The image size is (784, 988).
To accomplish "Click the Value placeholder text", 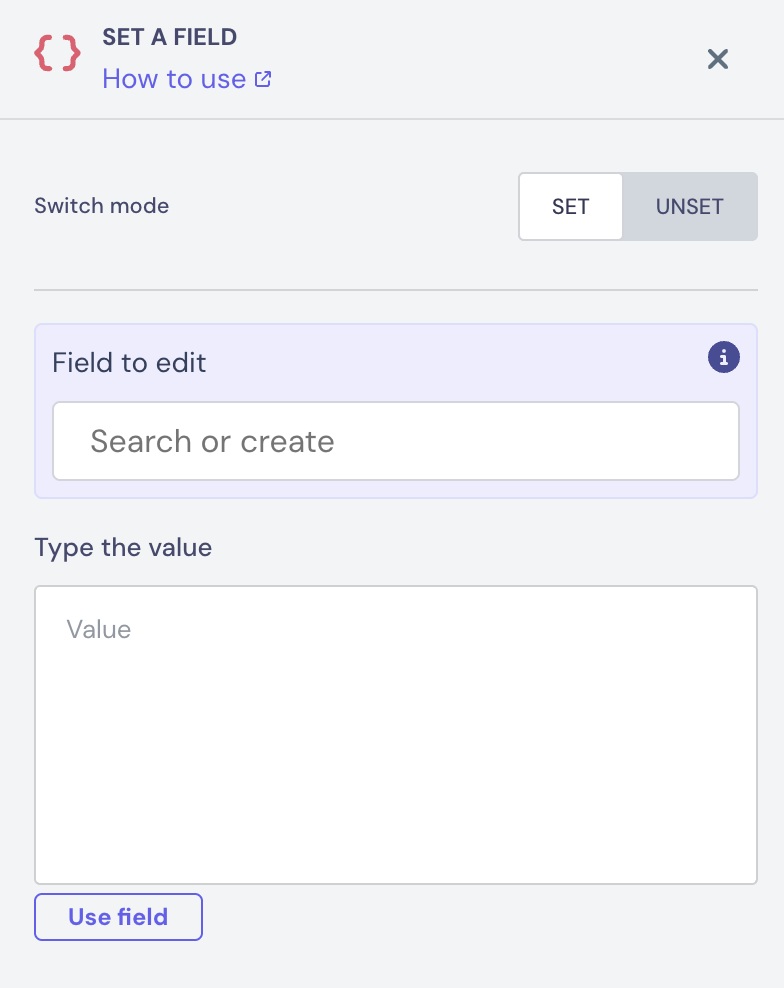I will [98, 629].
